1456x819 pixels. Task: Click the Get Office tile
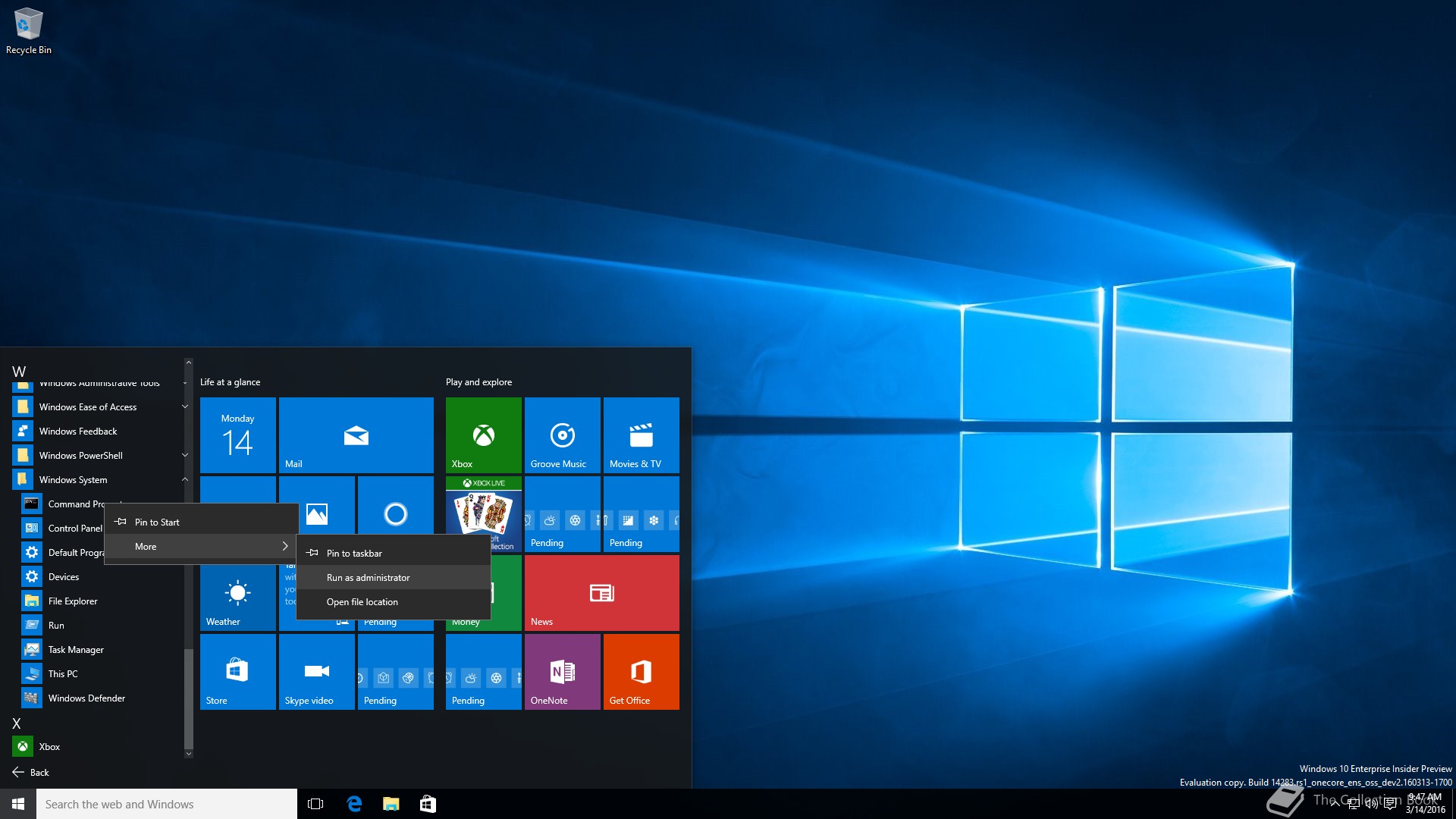point(641,671)
